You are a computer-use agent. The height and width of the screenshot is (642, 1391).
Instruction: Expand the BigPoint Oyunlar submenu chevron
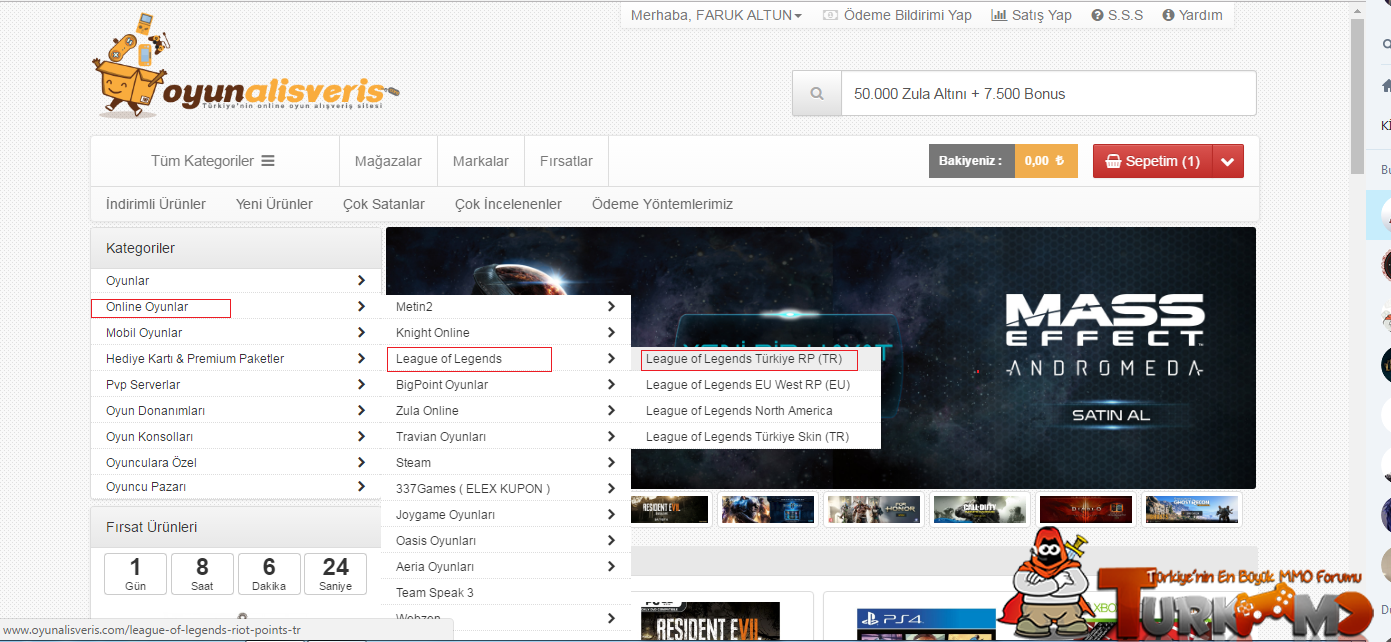click(611, 384)
